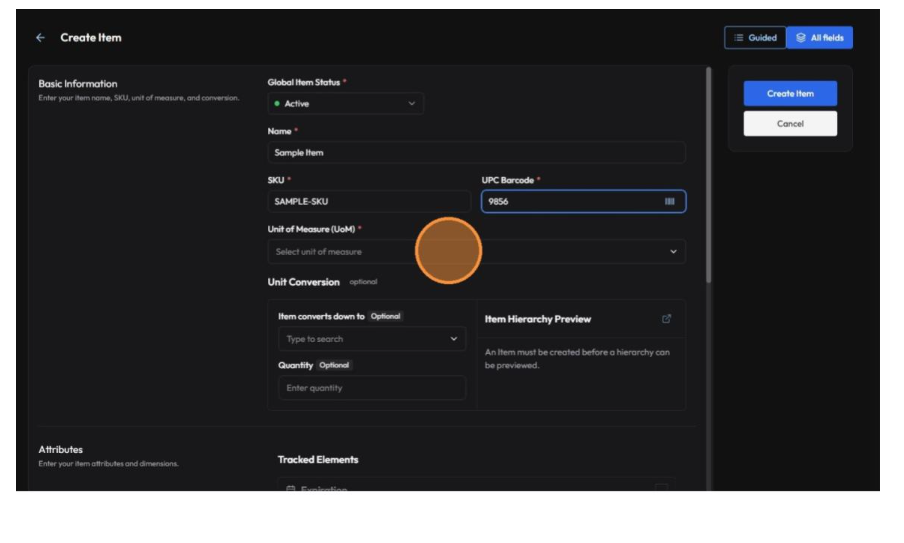Click the Enter quantity field

coord(372,388)
